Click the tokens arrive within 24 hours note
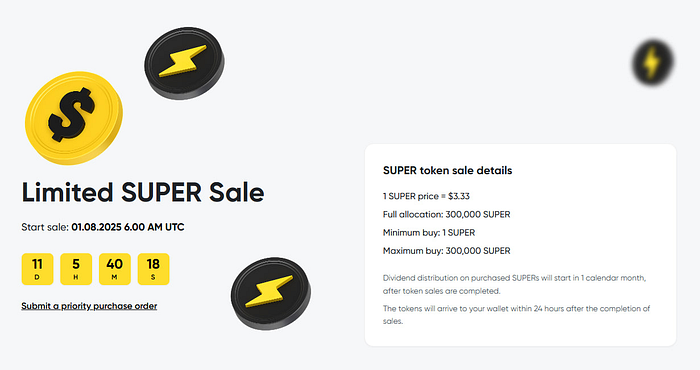Image resolution: width=700 pixels, height=370 pixels. 517,315
